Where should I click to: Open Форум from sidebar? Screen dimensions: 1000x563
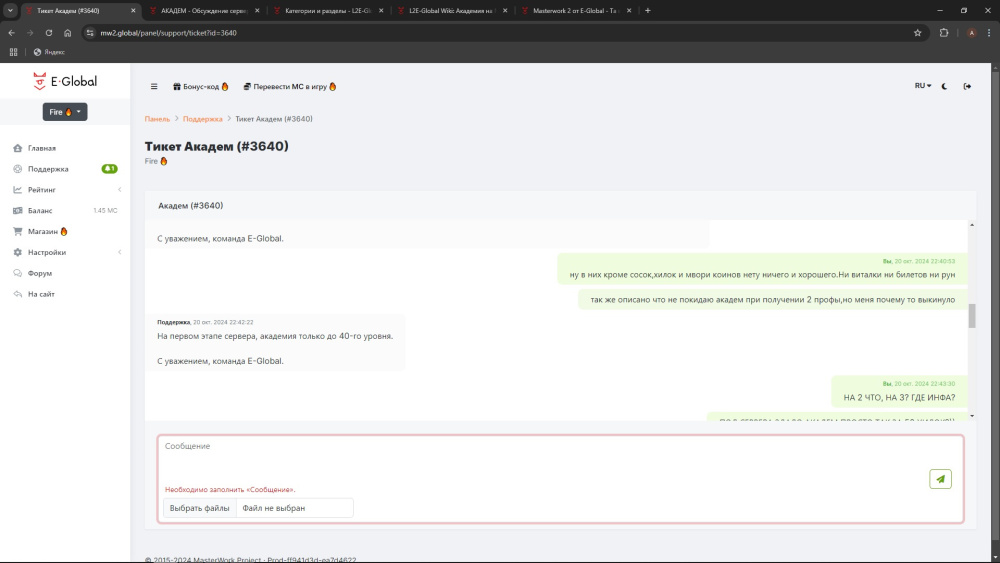[x=40, y=273]
